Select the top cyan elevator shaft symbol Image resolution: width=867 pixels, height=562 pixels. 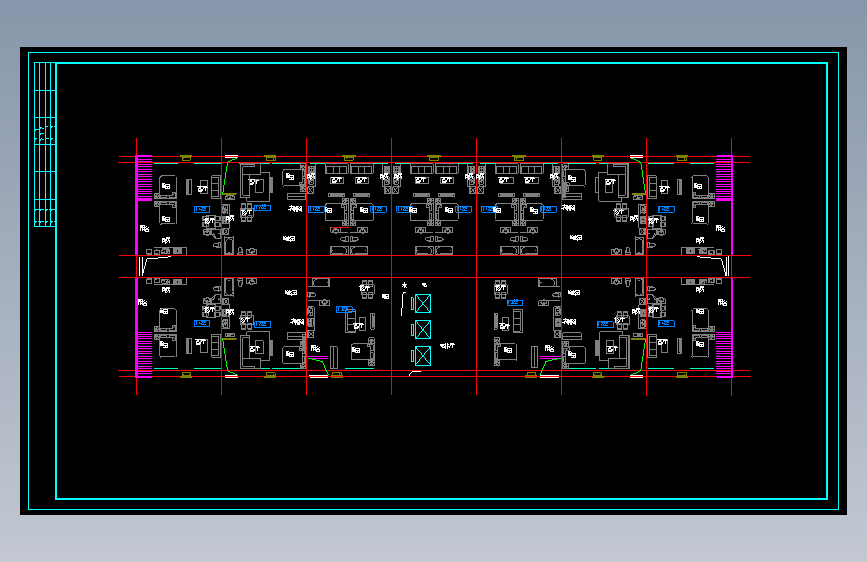[x=423, y=304]
